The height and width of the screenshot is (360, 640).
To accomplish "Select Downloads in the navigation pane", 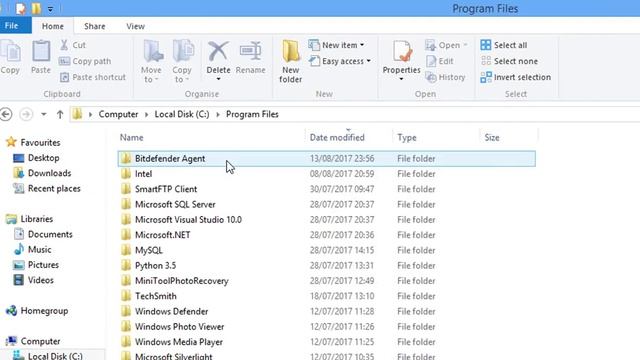I will tap(42, 173).
